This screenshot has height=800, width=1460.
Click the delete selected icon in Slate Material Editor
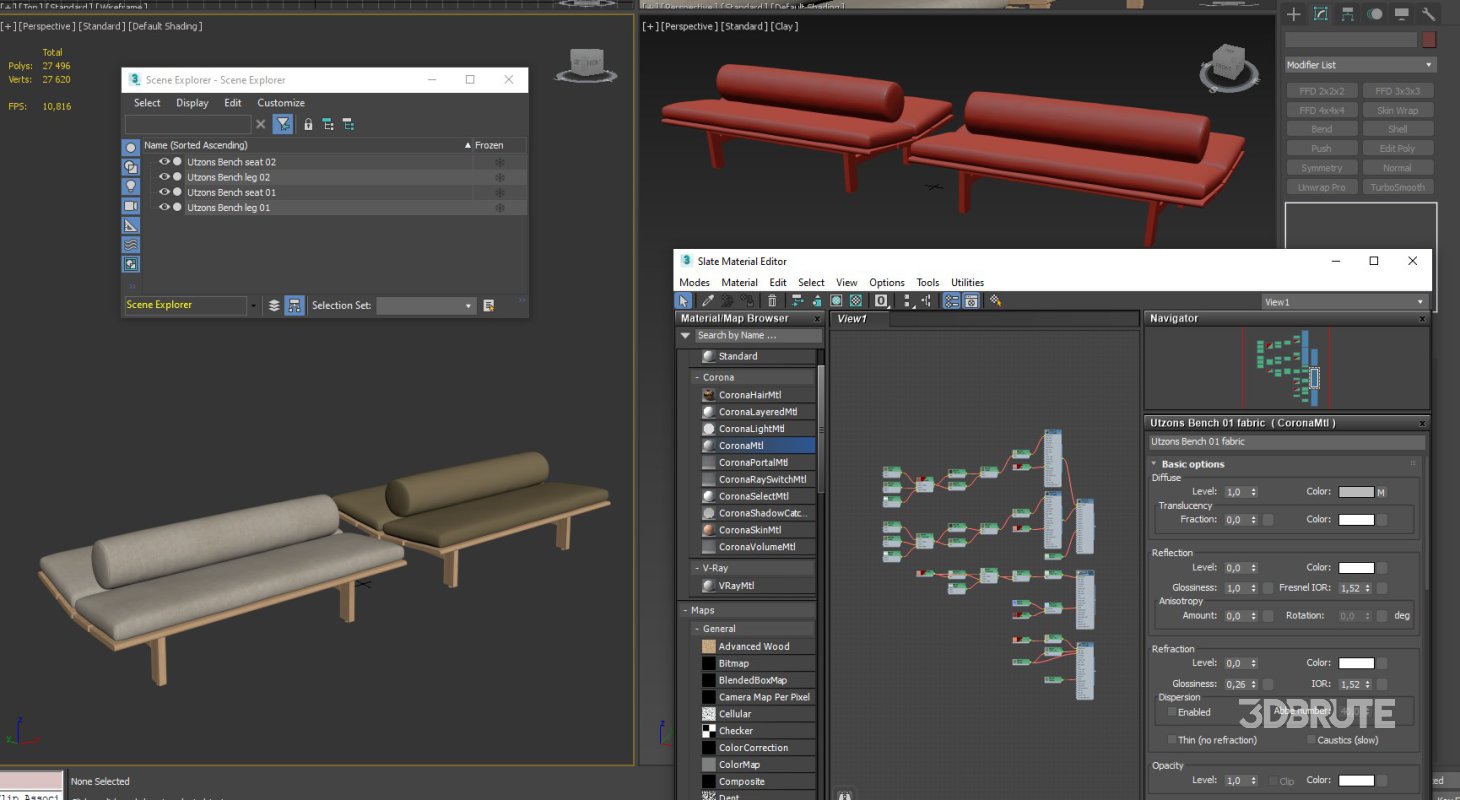tap(772, 300)
